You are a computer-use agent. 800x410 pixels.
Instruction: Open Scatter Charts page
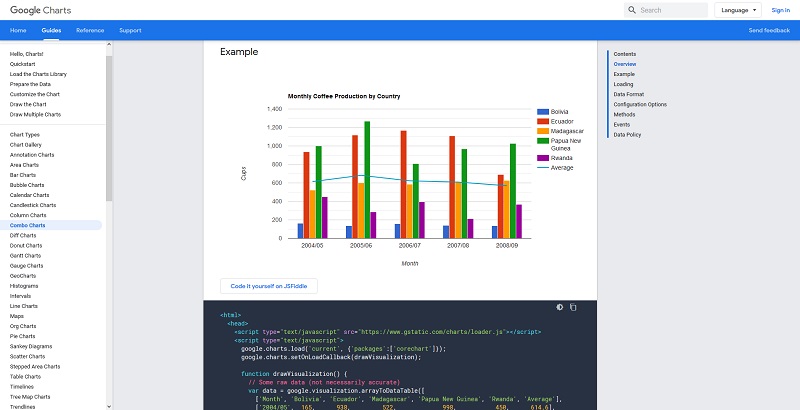28,356
